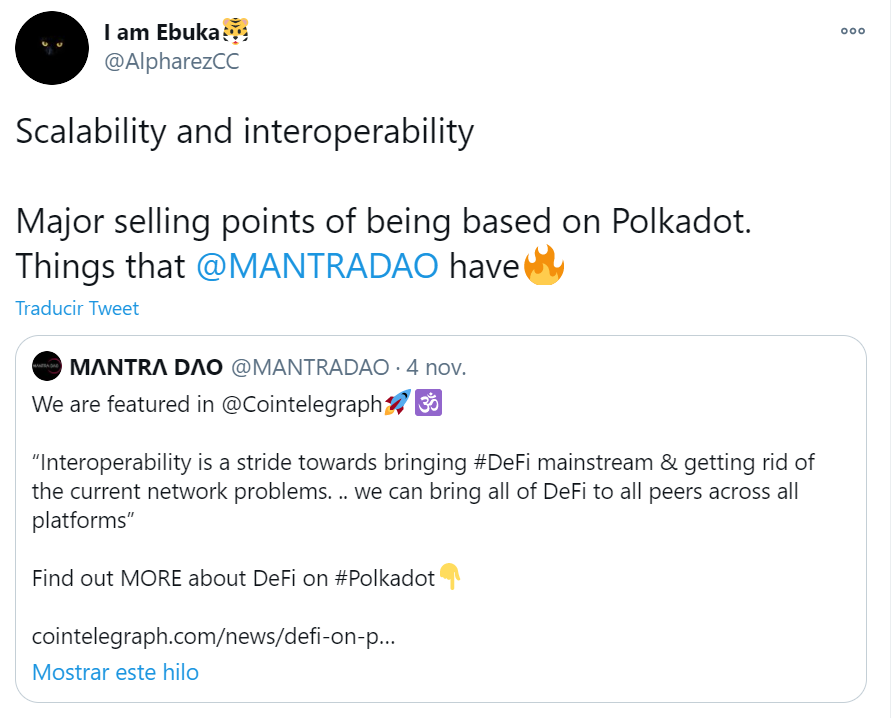This screenshot has height=718, width=892.
Task: Click the tiger emoji beside Ebuka's name
Action: pyautogui.click(x=234, y=32)
